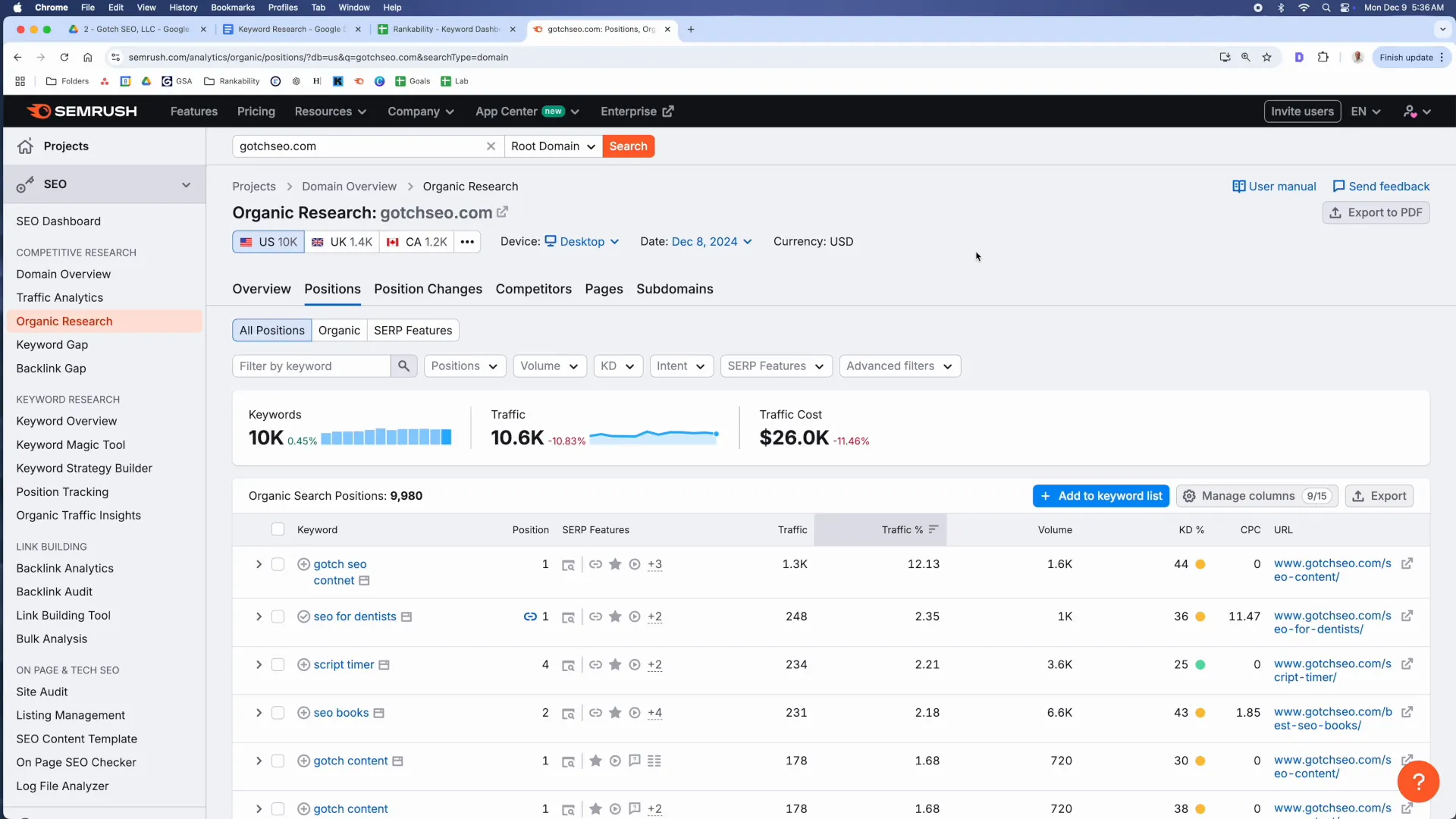The image size is (1456, 819).
Task: Open external URL icon for seo-for-dentists row
Action: pos(1407,616)
